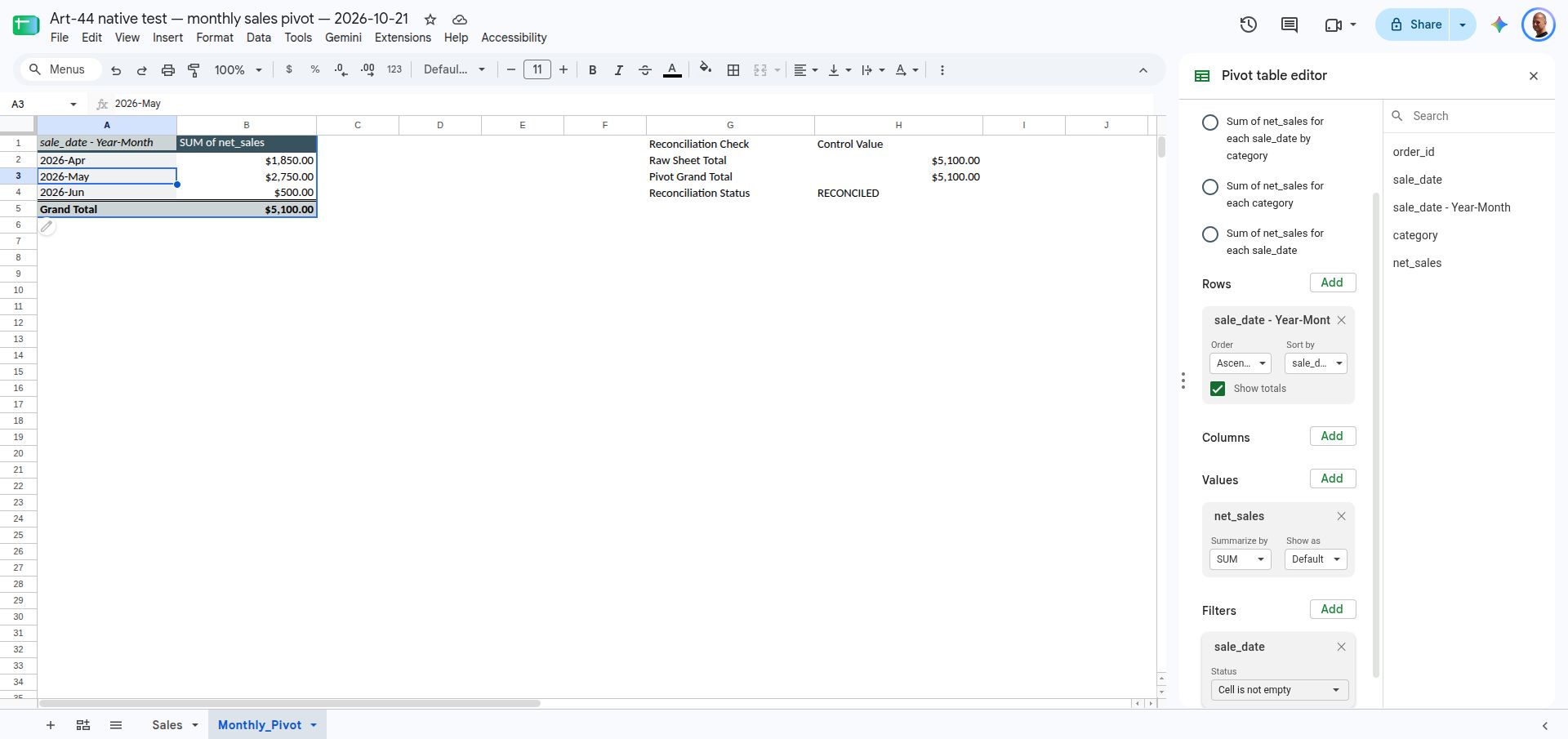Remove the net_sales value field
1568x739 pixels.
pos(1341,516)
